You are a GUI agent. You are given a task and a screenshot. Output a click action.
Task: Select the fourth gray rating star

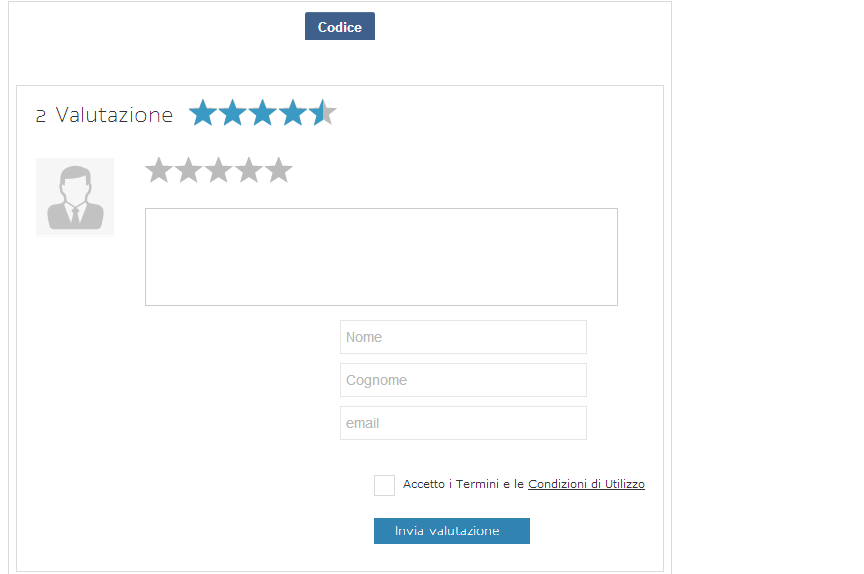249,170
